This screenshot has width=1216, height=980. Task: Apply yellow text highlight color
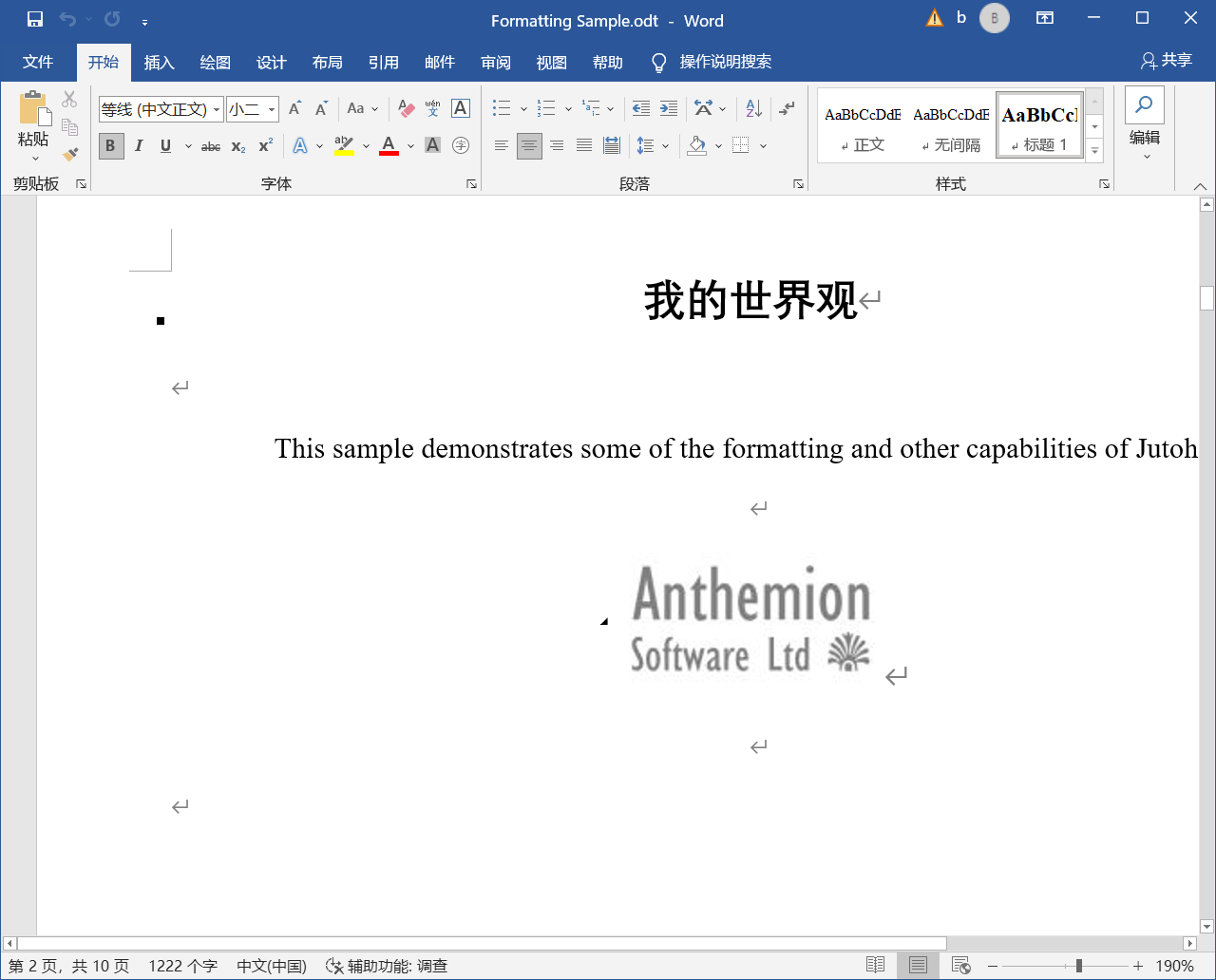point(344,145)
